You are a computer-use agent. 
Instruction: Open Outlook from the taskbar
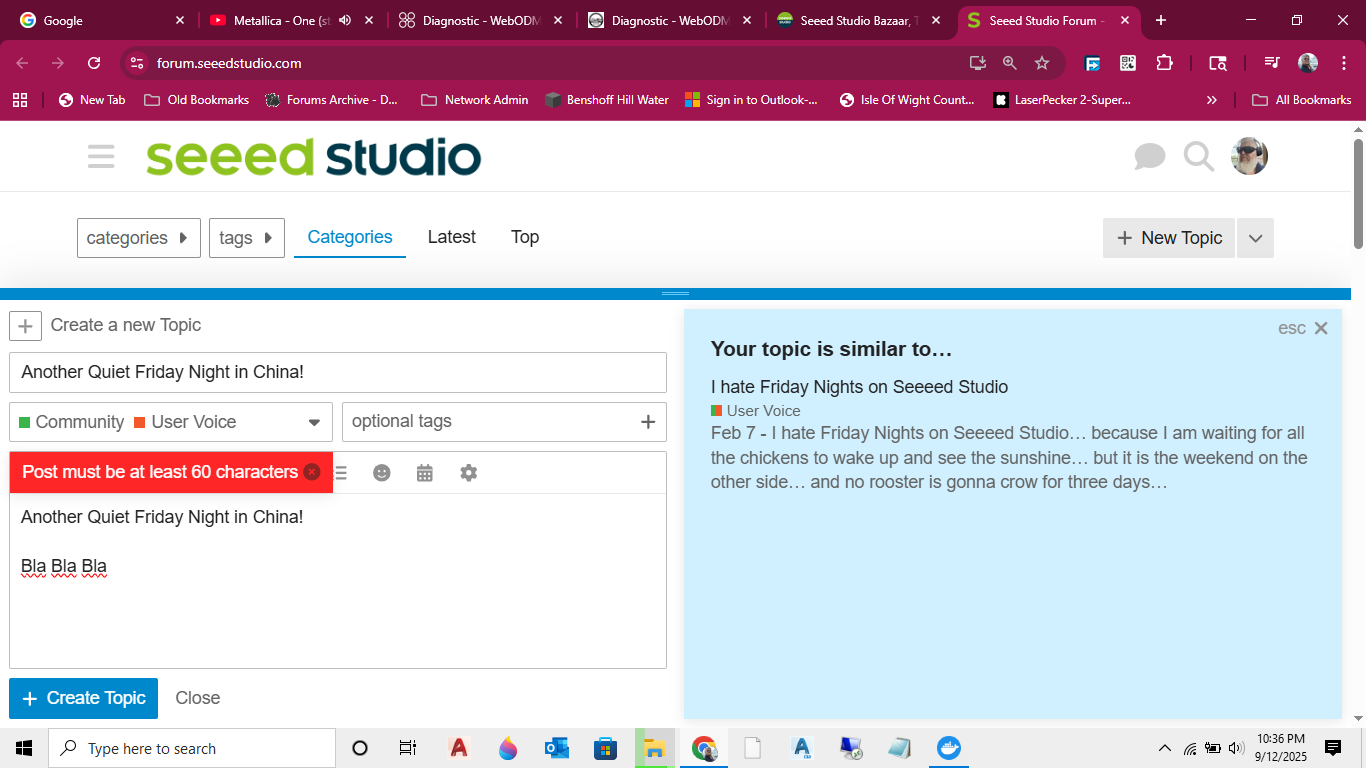click(557, 748)
